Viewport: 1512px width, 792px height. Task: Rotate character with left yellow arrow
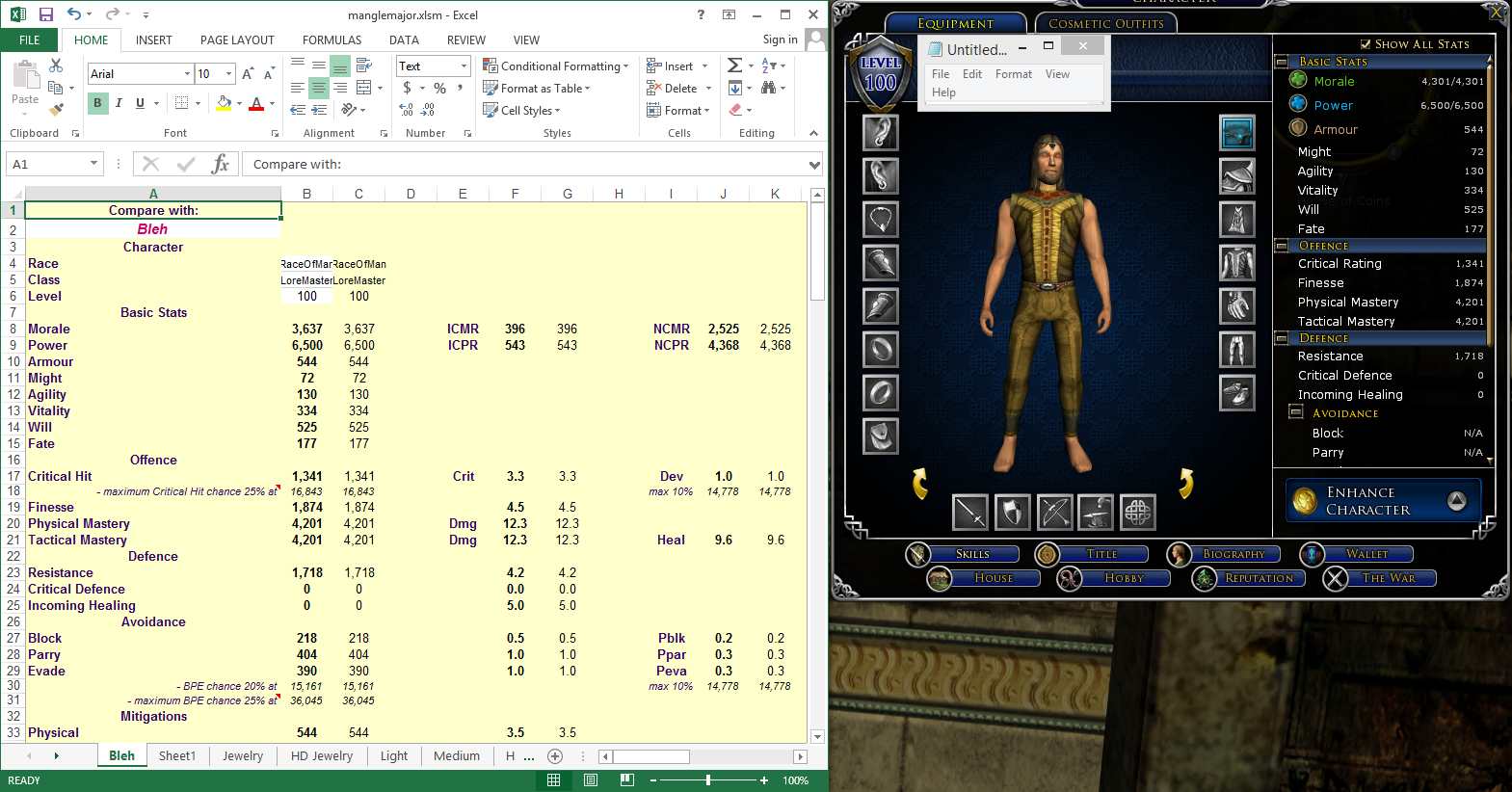[920, 484]
